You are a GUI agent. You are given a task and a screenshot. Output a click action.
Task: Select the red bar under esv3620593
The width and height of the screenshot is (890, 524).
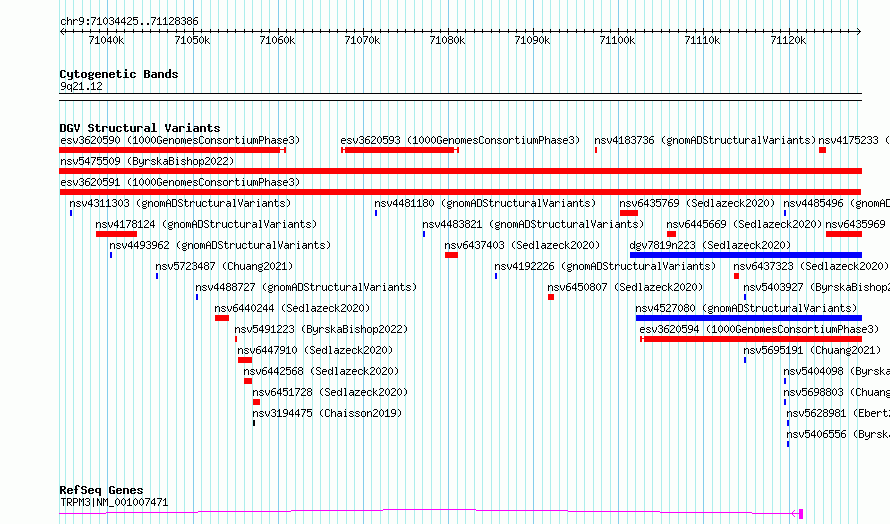(400, 150)
